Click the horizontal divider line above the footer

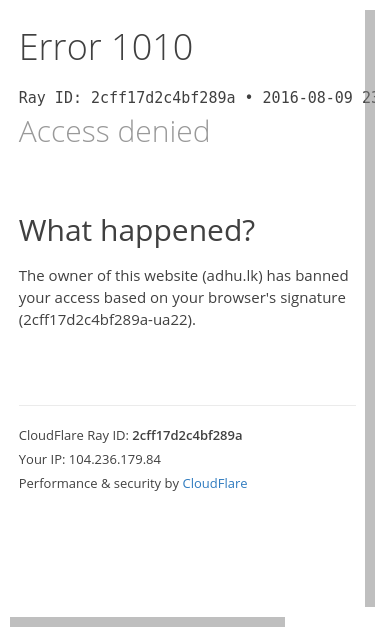(x=187, y=405)
